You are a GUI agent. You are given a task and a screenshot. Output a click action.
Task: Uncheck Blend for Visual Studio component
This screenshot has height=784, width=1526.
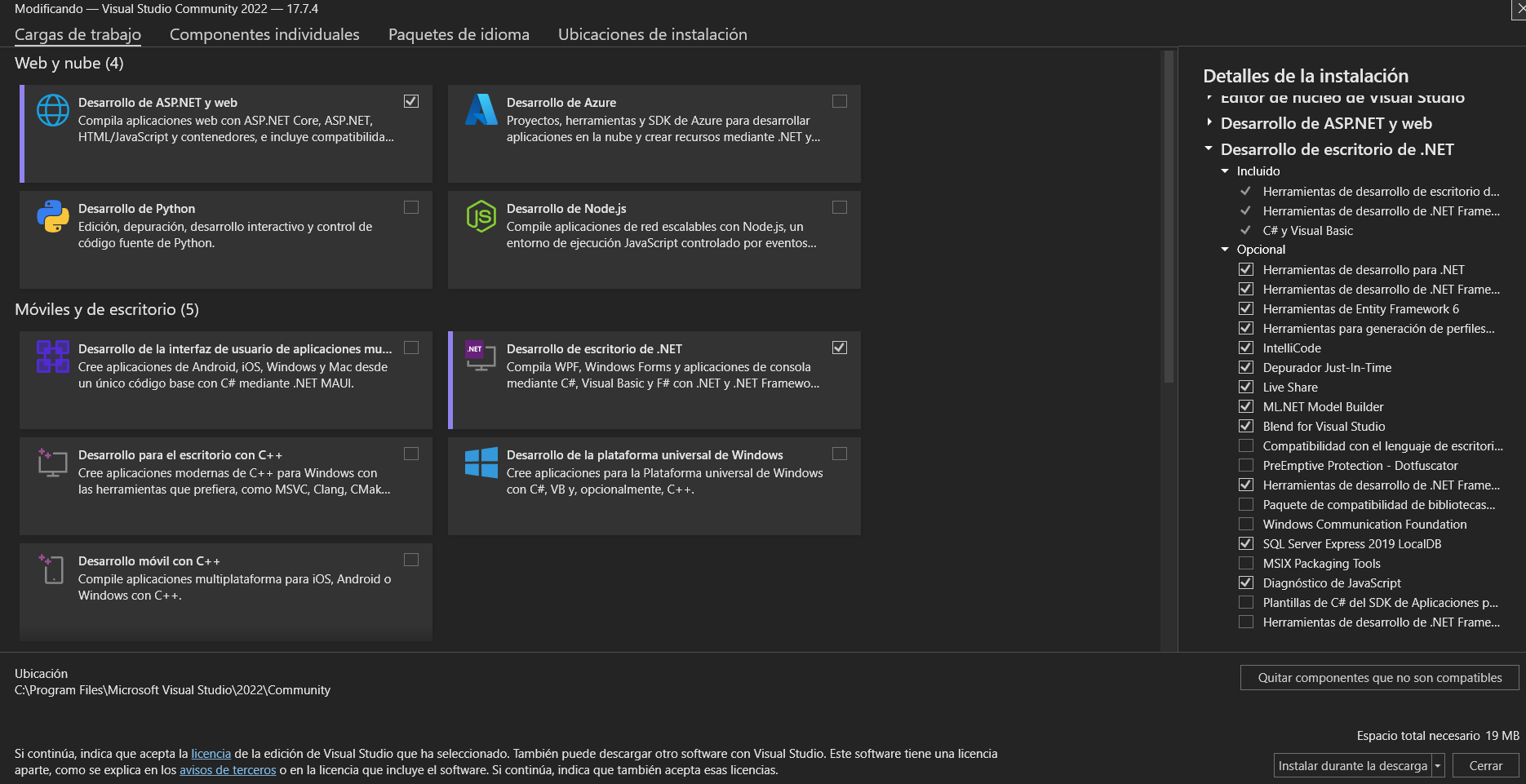[x=1246, y=426]
